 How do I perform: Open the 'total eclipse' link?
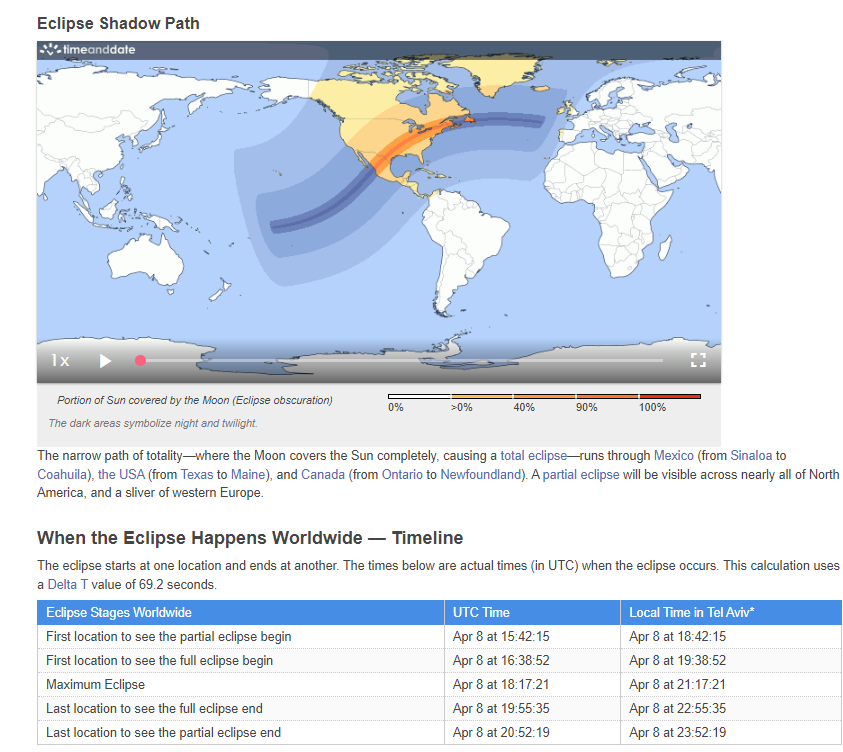pyautogui.click(x=533, y=456)
